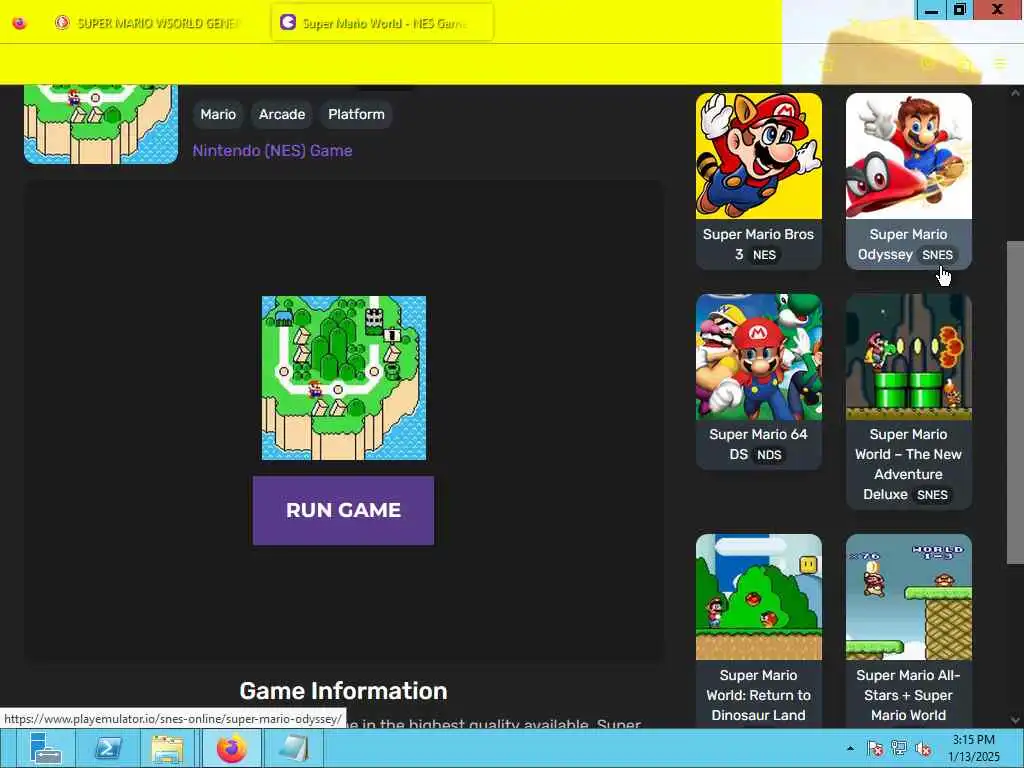Select the Super Mario World - NES Game tab
The image size is (1024, 768).
pyautogui.click(x=382, y=23)
